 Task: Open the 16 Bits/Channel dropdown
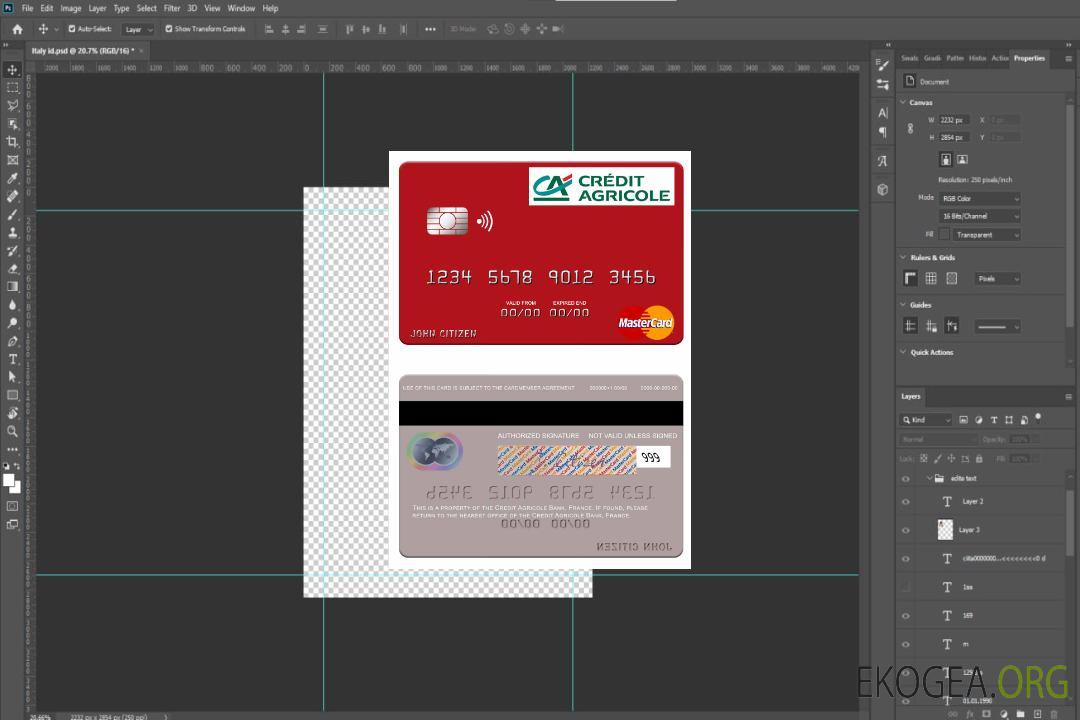(979, 216)
